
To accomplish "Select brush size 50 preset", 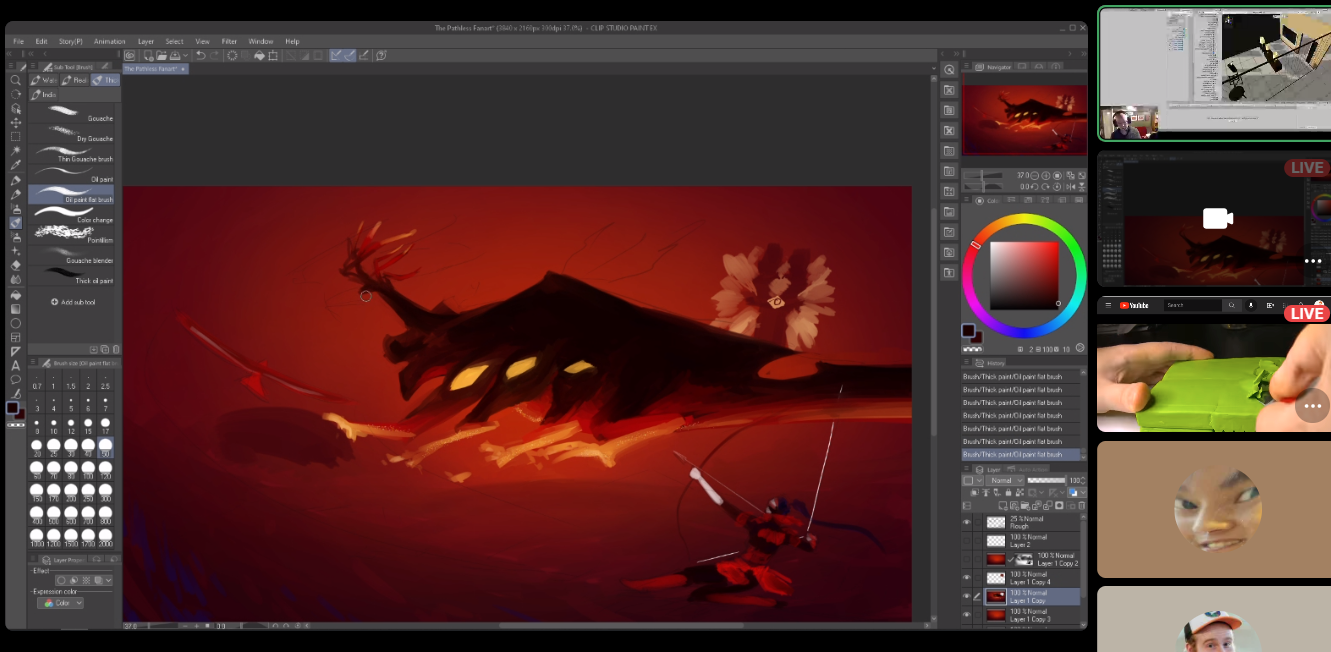I will coord(105,446).
